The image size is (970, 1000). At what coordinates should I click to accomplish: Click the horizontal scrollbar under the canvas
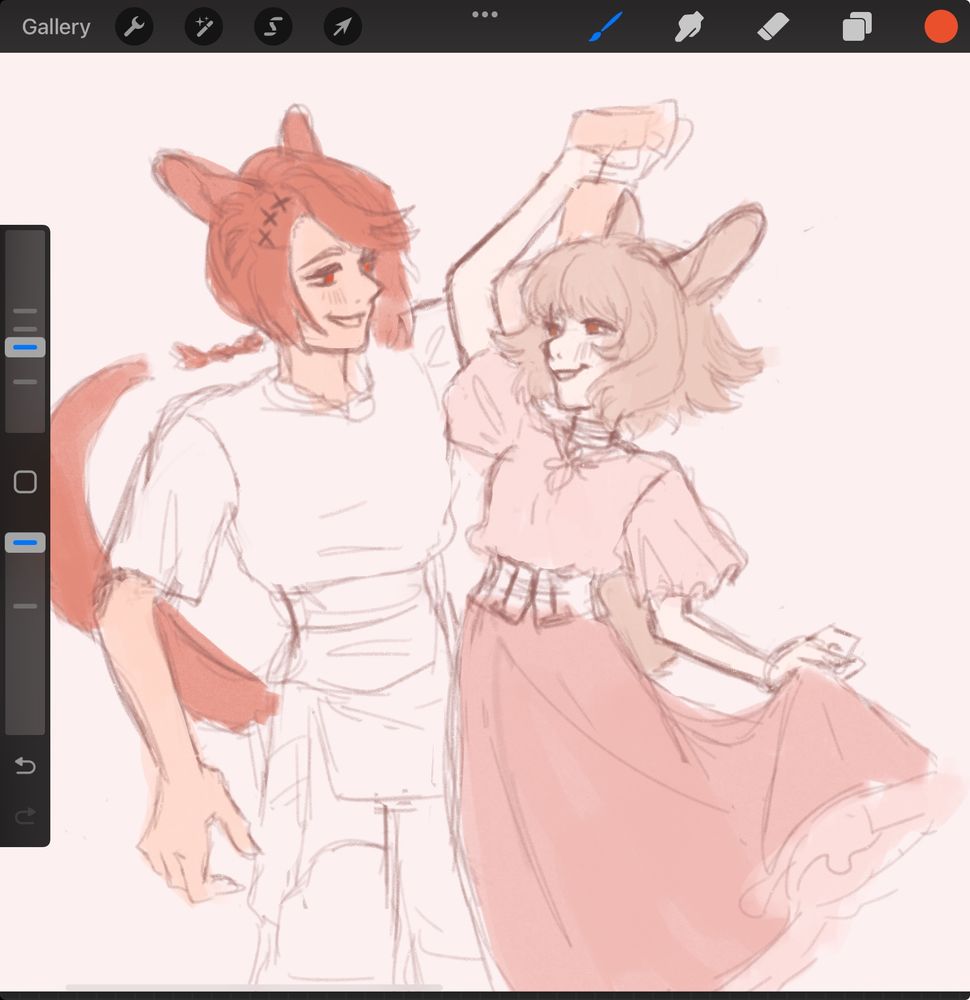click(254, 988)
